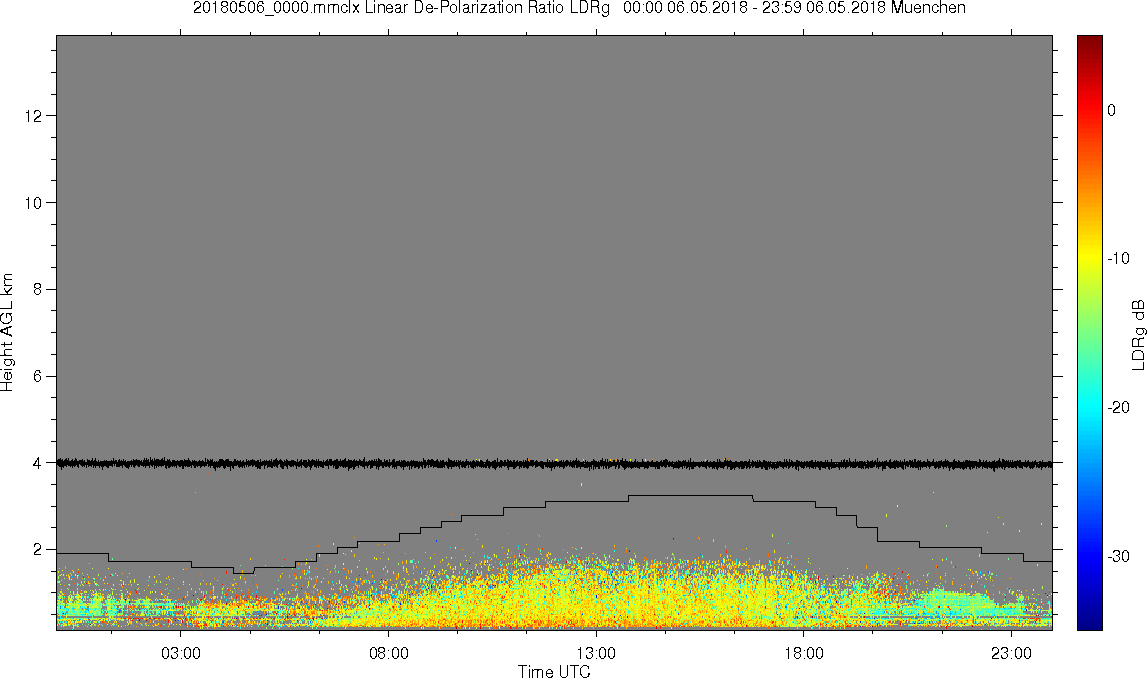The height and width of the screenshot is (678, 1147).
Task: Click the 03:00 time tick label
Action: (181, 653)
